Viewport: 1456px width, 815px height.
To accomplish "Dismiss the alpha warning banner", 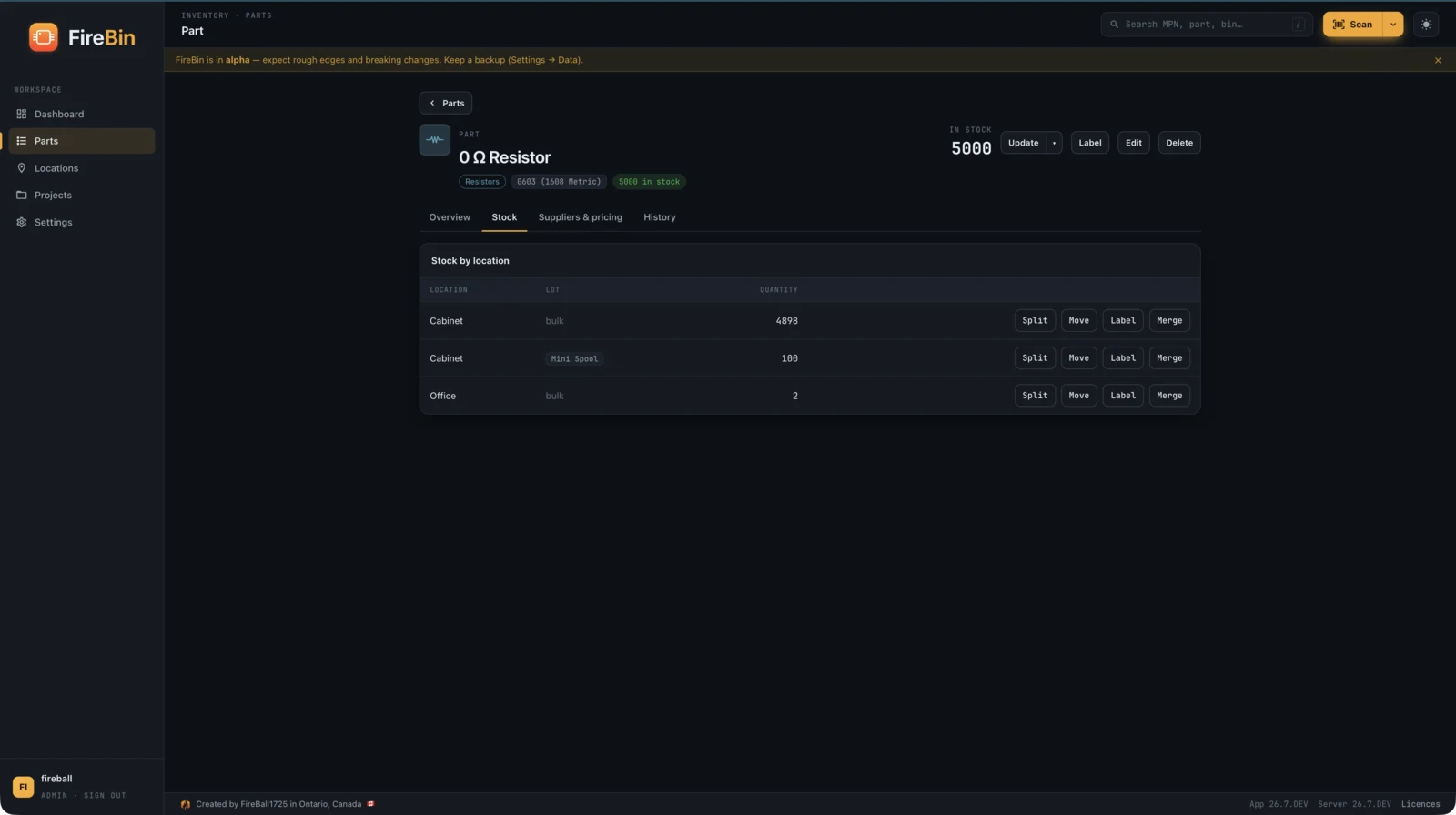I will pyautogui.click(x=1438, y=60).
